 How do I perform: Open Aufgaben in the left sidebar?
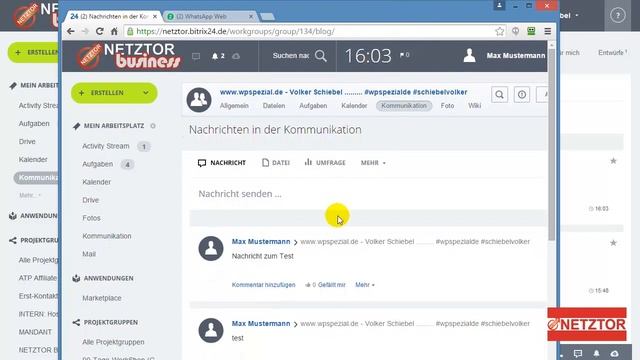(98, 164)
